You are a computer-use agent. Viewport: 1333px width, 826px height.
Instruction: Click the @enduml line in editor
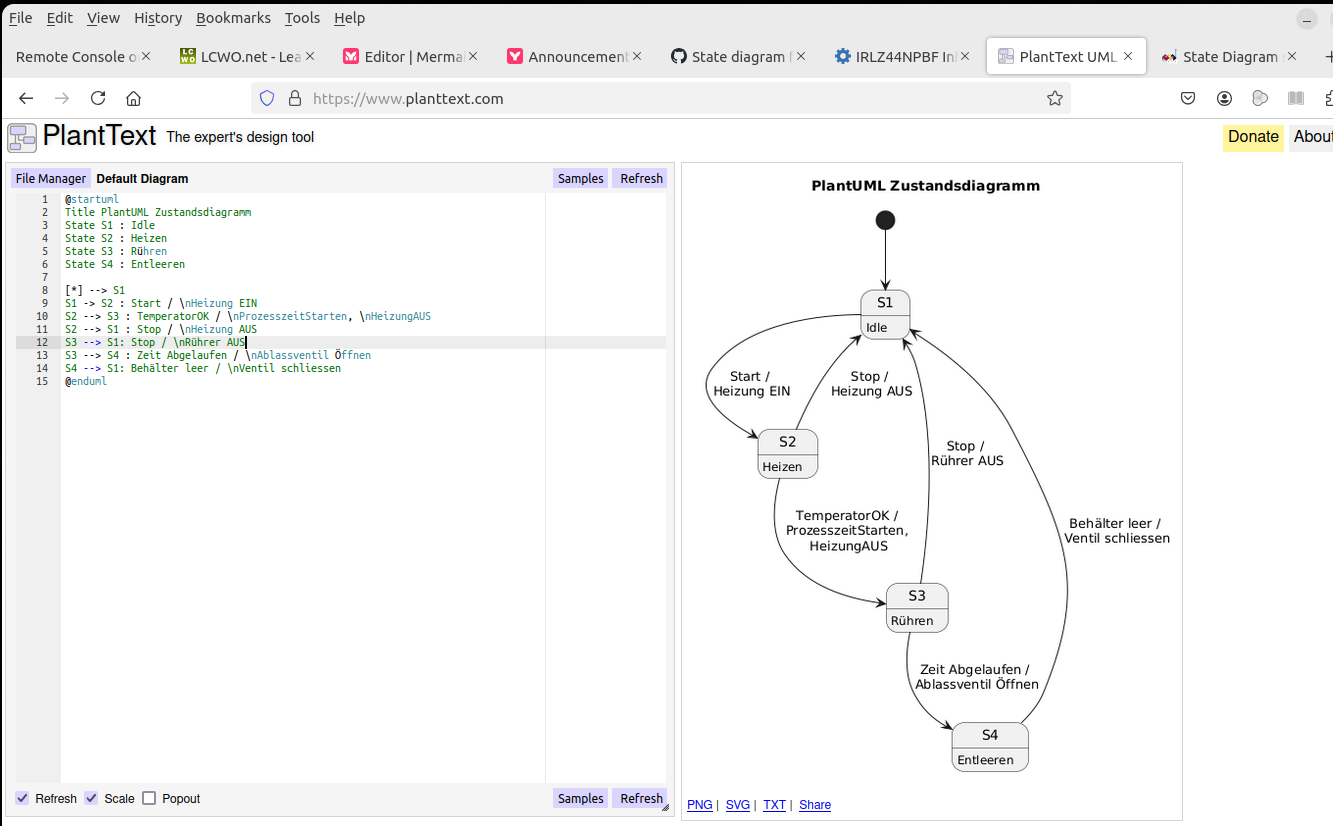click(x=86, y=381)
